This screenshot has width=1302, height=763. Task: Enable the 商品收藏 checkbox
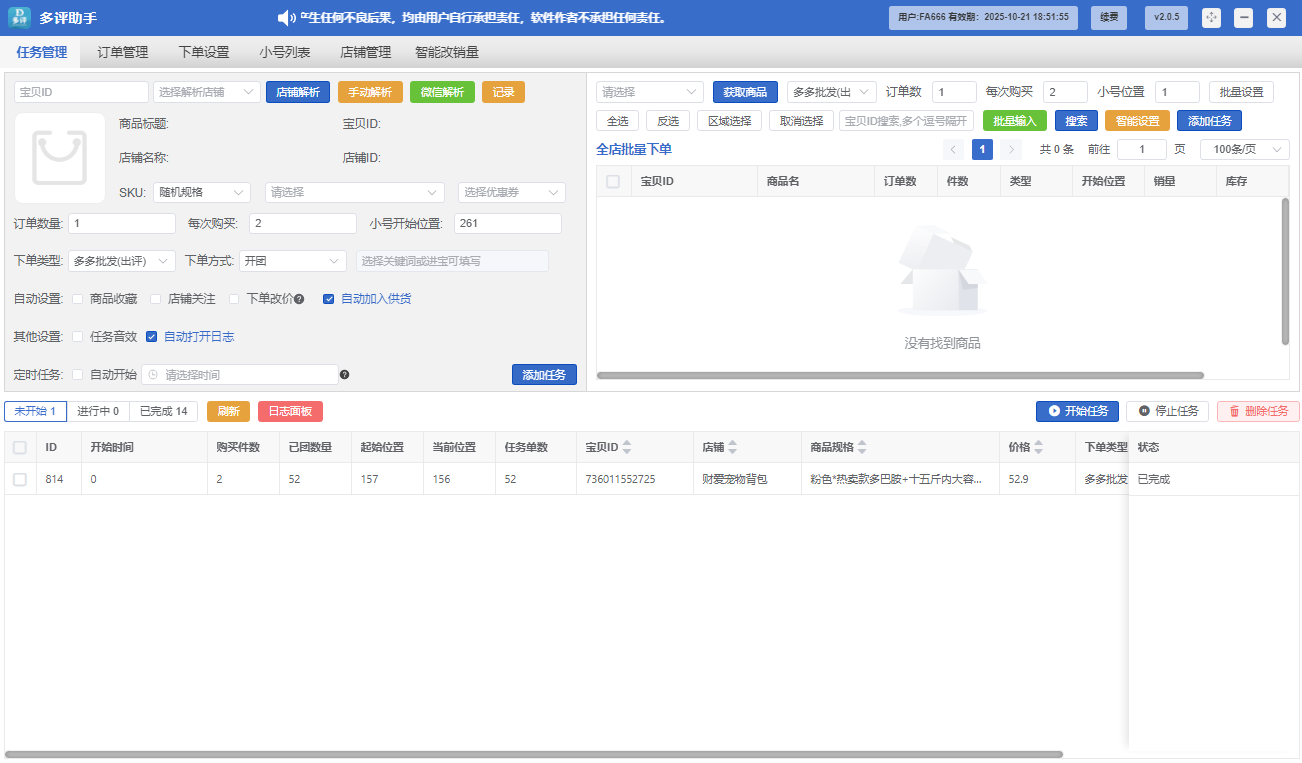click(x=78, y=299)
